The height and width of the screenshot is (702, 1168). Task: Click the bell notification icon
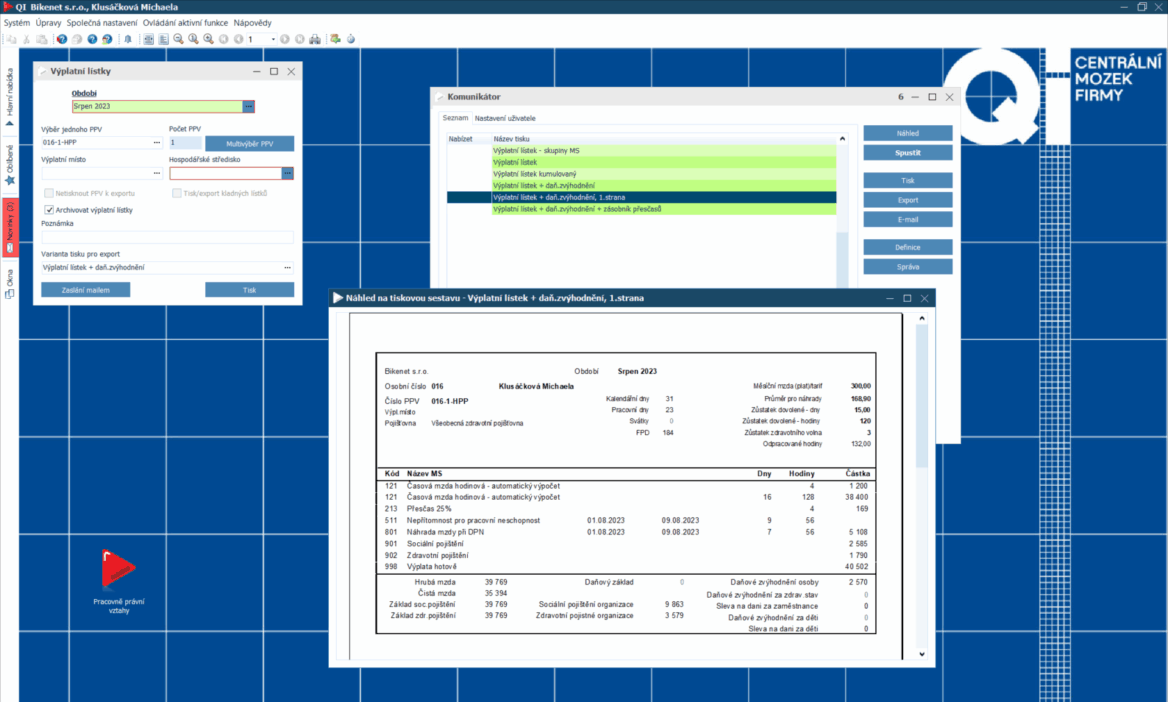[127, 39]
